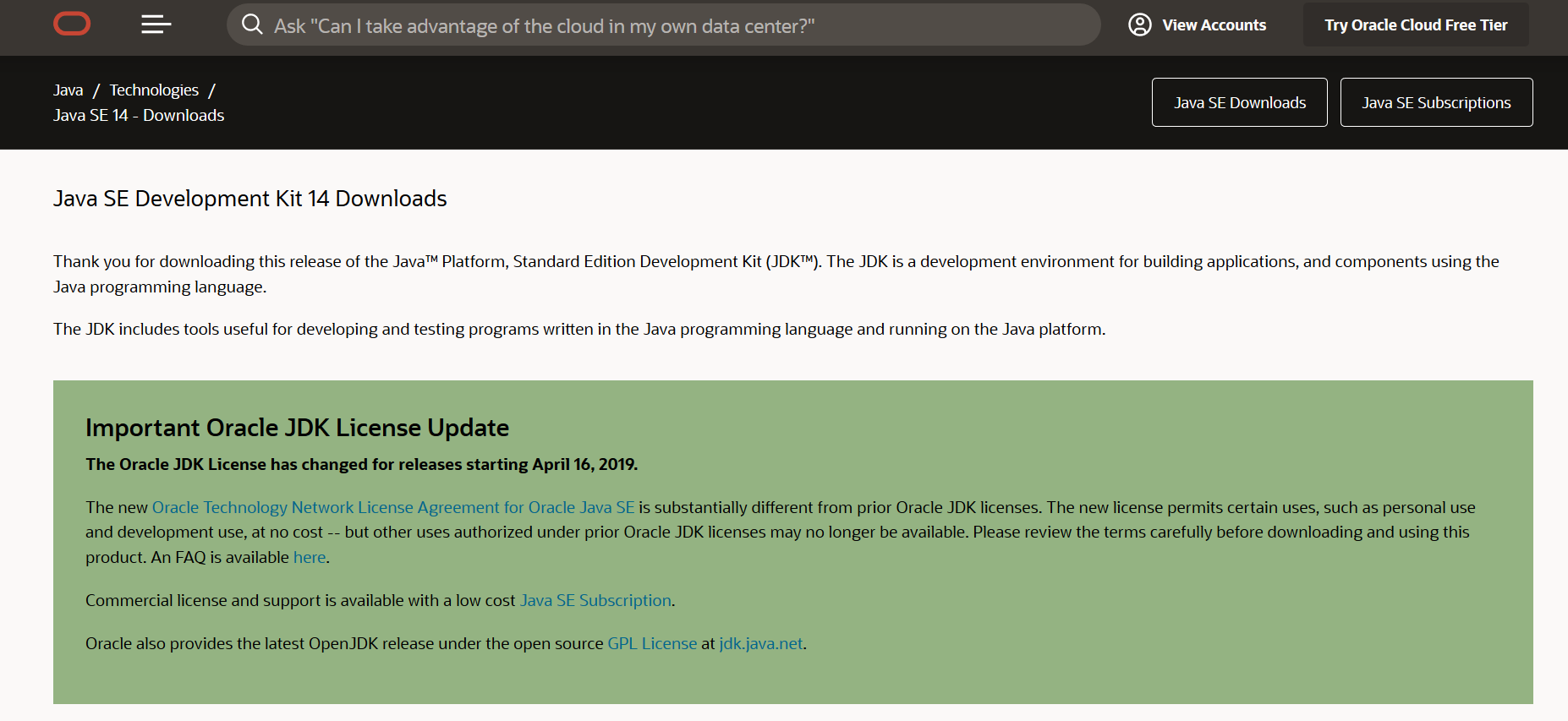Screen dimensions: 1568x721
Task: Click 'Important Oracle JDK License Update' heading
Action: click(x=297, y=428)
